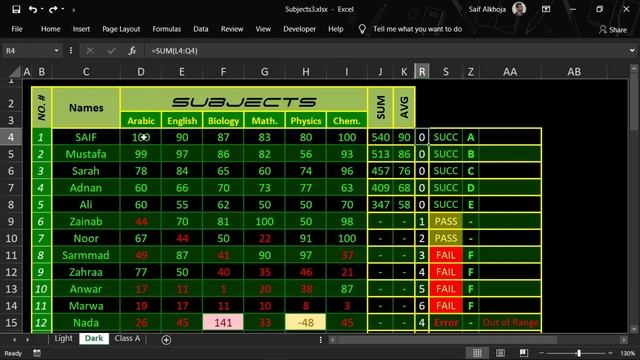Click the next sheet navigation arrow
Viewport: 640px width, 360px height.
(x=27, y=339)
